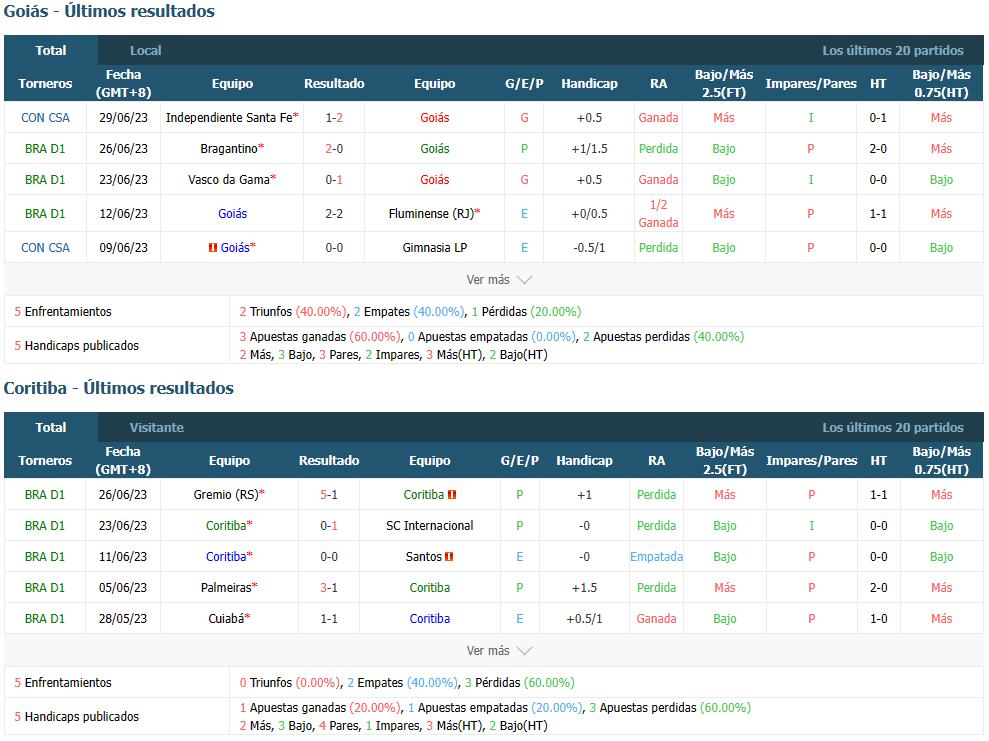This screenshot has width=989, height=741.
Task: Click the 3-1 result for Palmeiras match
Action: pos(329,588)
